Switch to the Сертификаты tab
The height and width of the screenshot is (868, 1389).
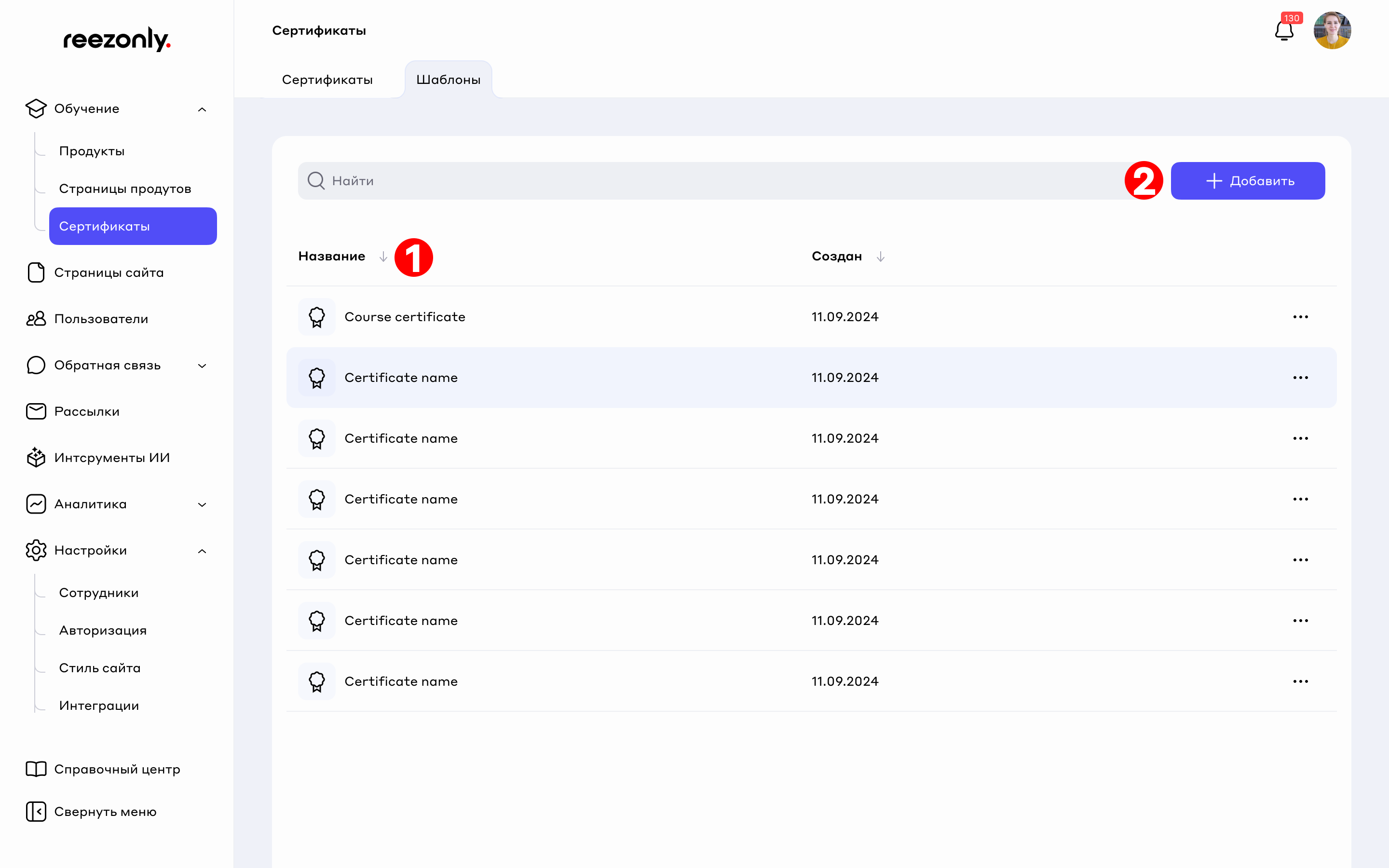click(x=327, y=80)
